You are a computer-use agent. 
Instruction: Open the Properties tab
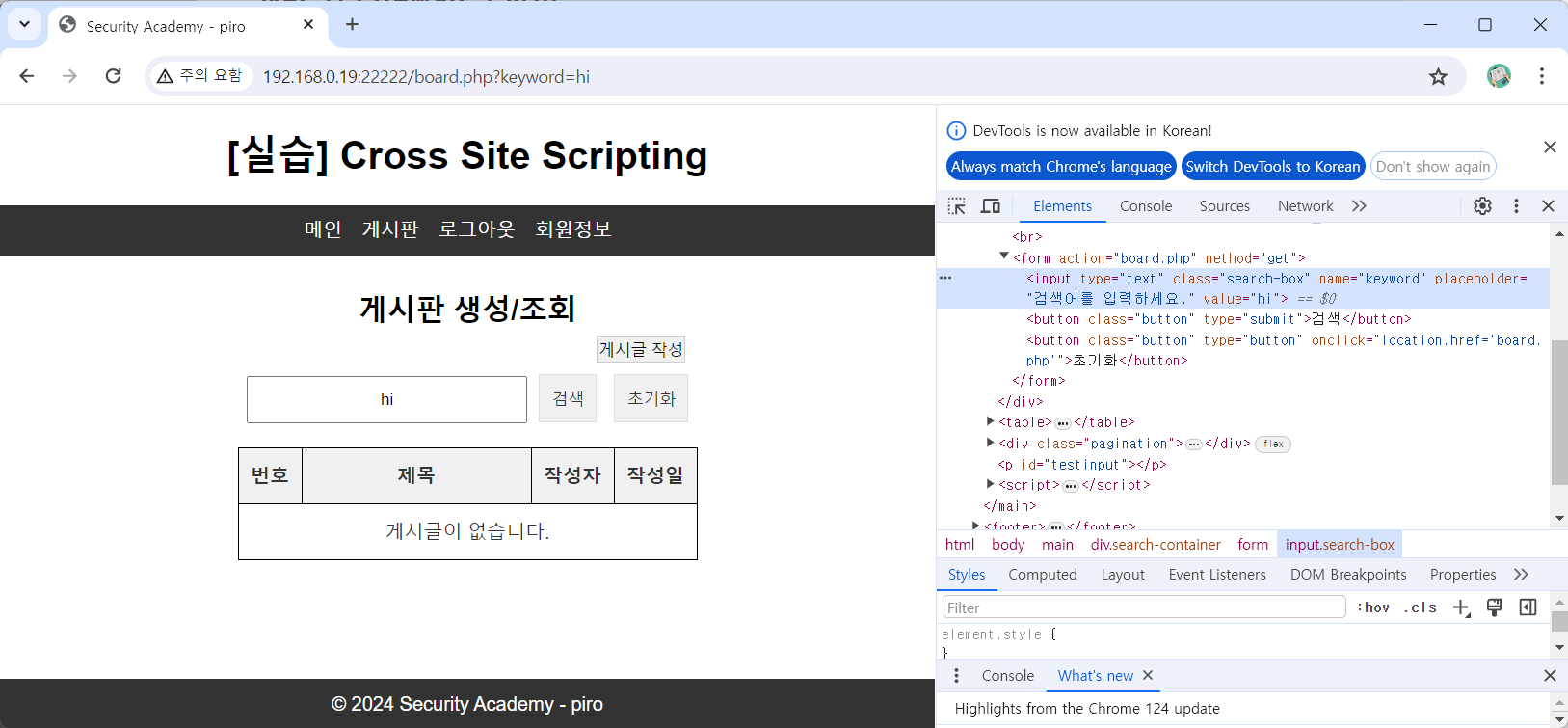point(1463,574)
